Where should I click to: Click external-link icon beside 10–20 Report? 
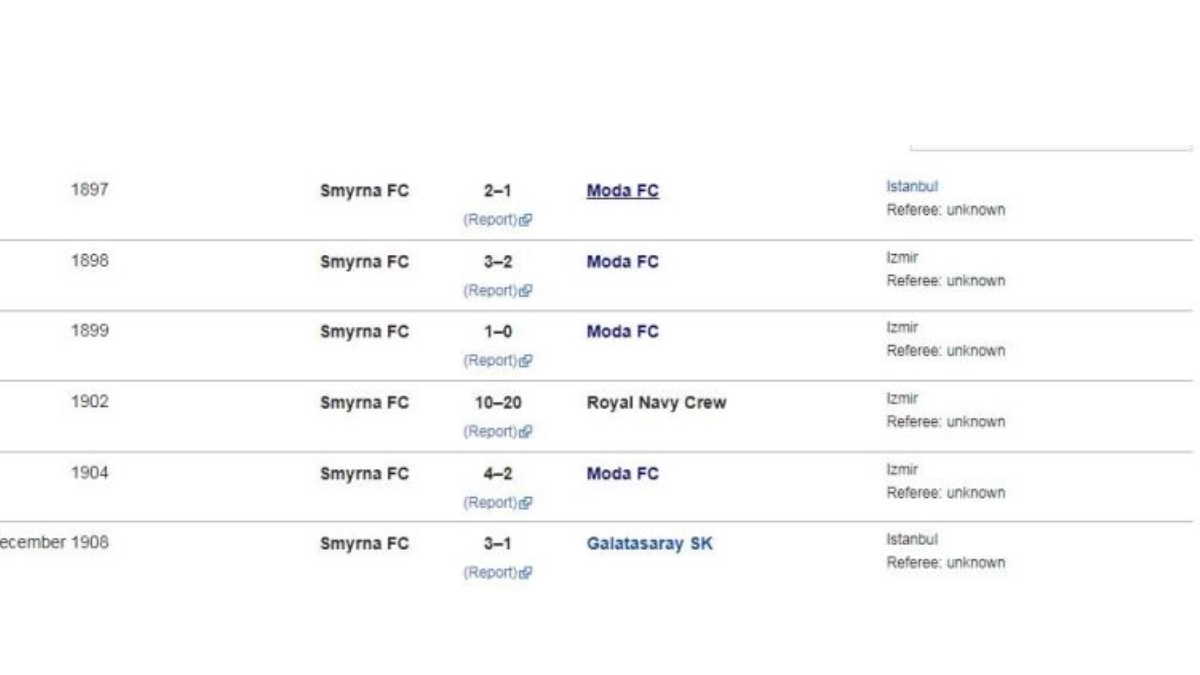[526, 432]
